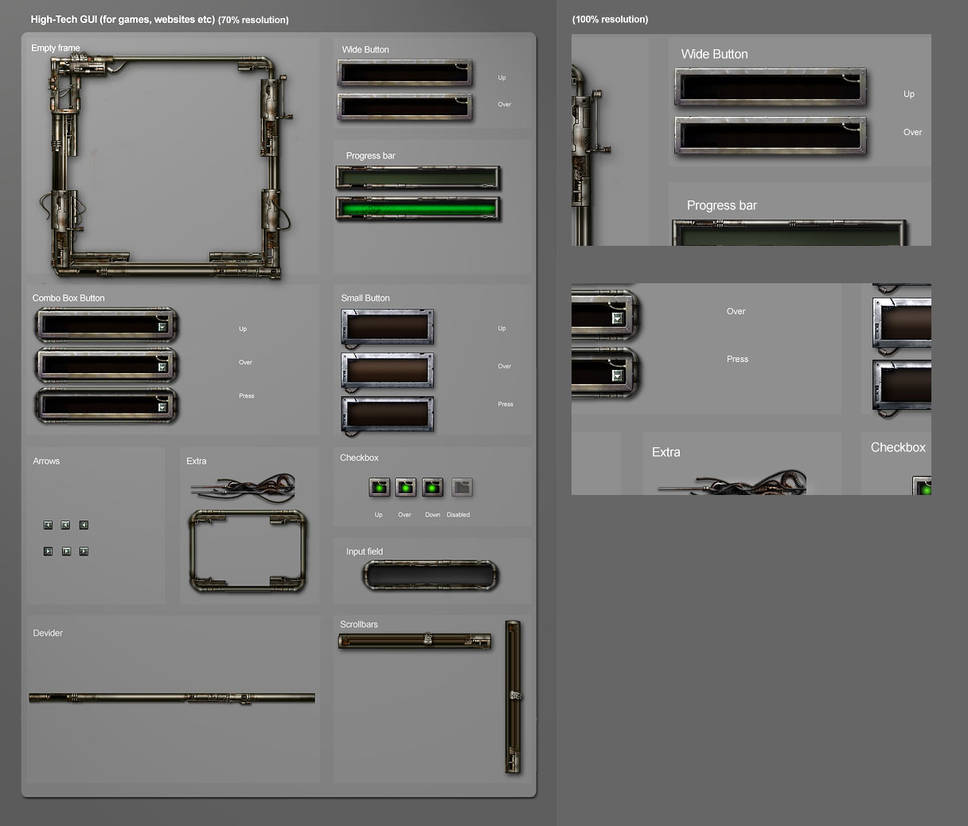The image size is (968, 826).
Task: Click the 'Input field' label
Action: [x=364, y=551]
